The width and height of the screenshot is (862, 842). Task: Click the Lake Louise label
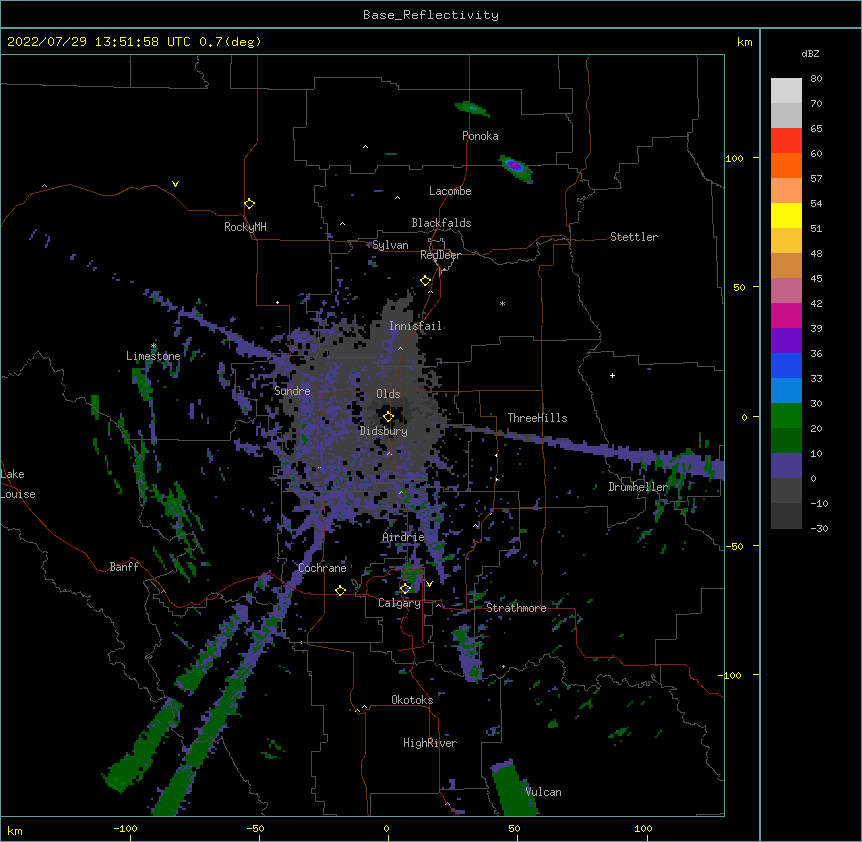[x=18, y=484]
